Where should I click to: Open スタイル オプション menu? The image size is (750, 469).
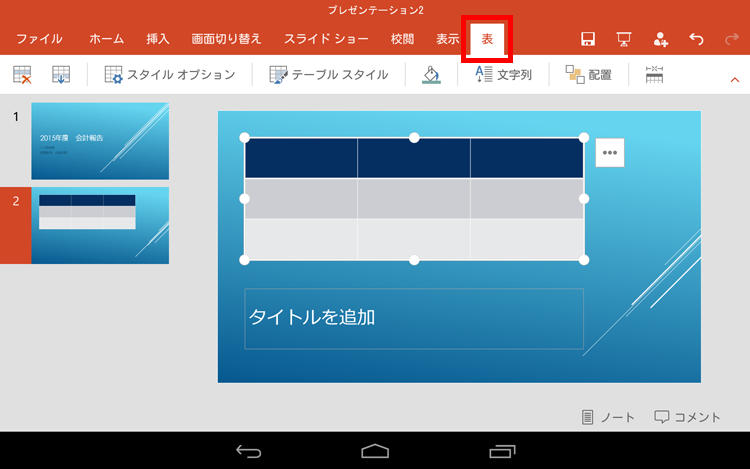(x=169, y=75)
